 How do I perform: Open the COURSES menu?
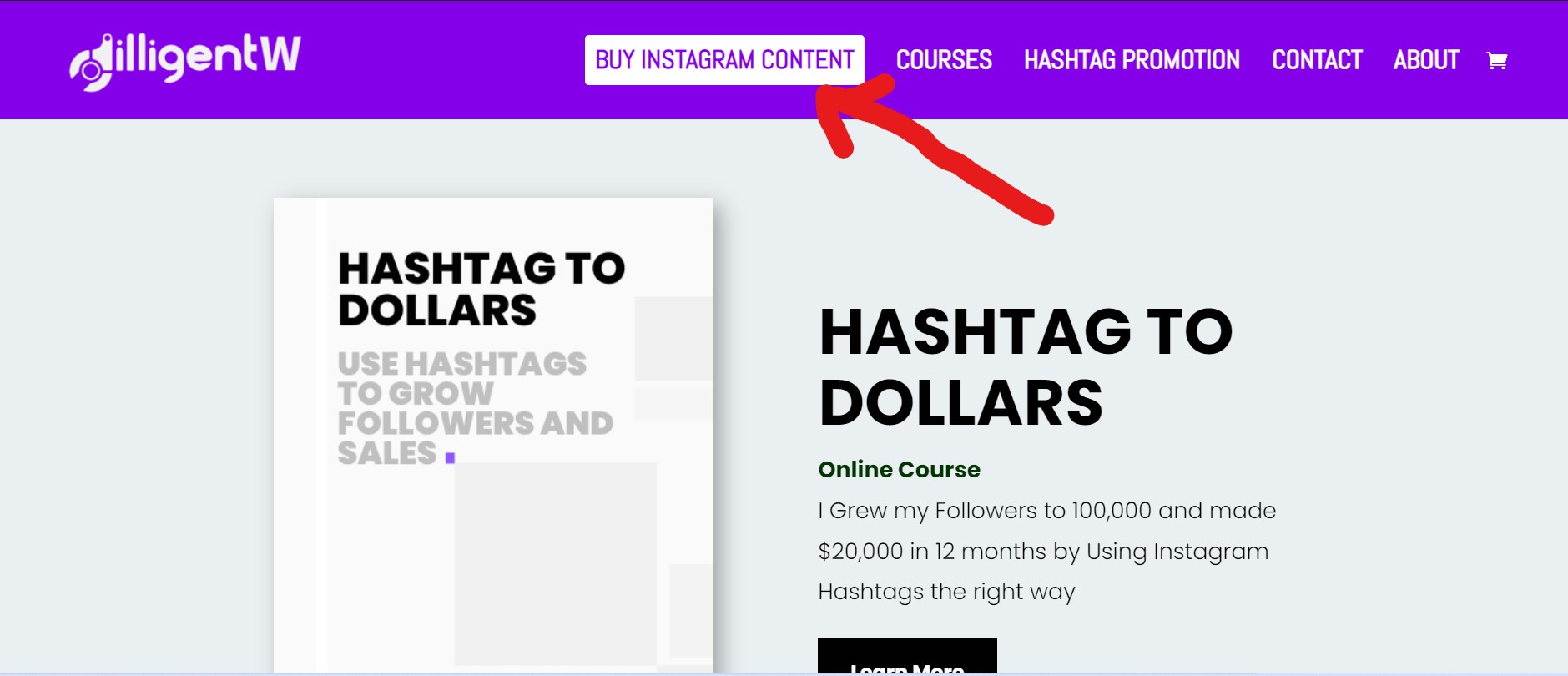pos(943,59)
